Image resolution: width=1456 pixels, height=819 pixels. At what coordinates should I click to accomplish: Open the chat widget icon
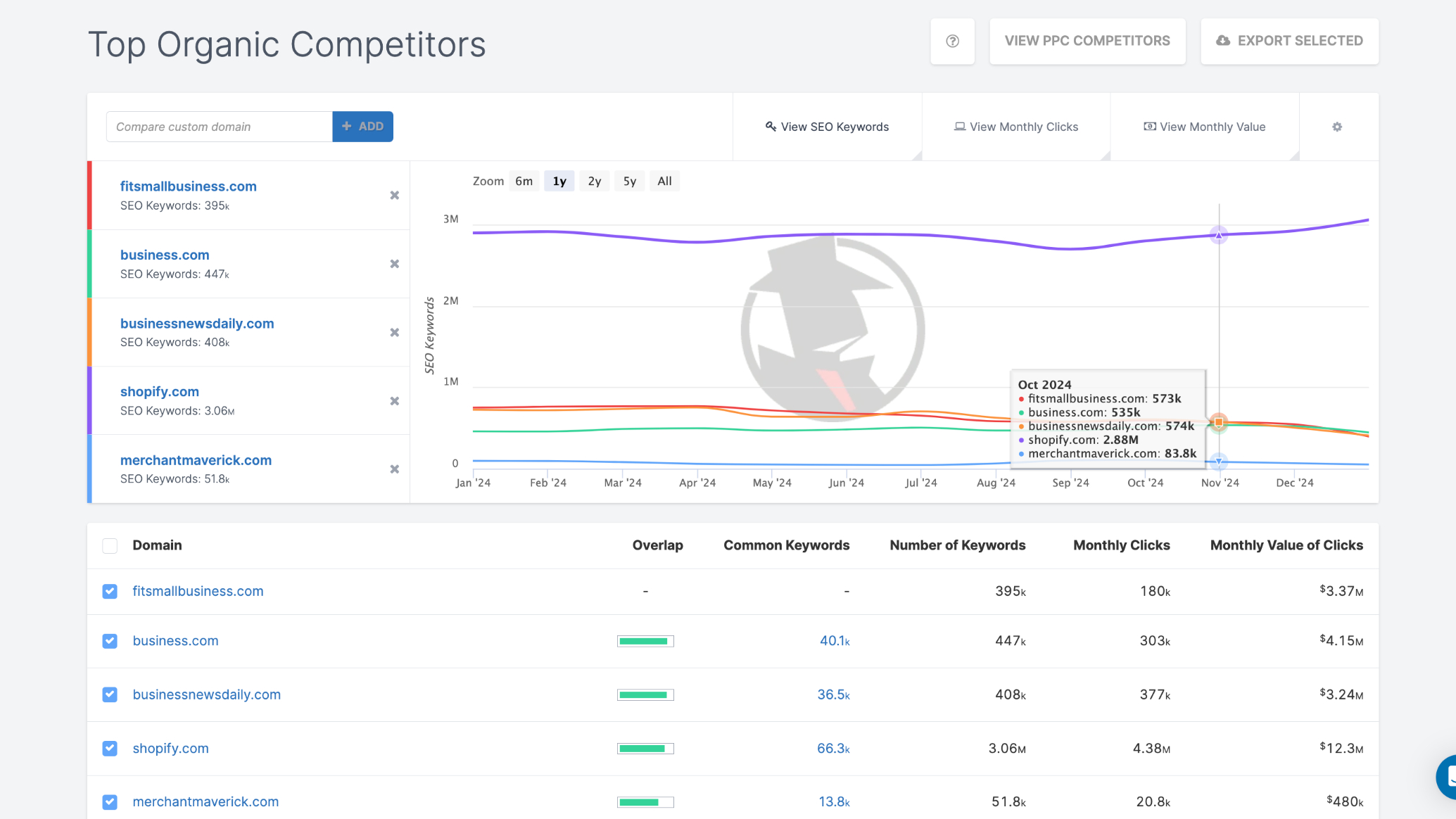(1446, 777)
